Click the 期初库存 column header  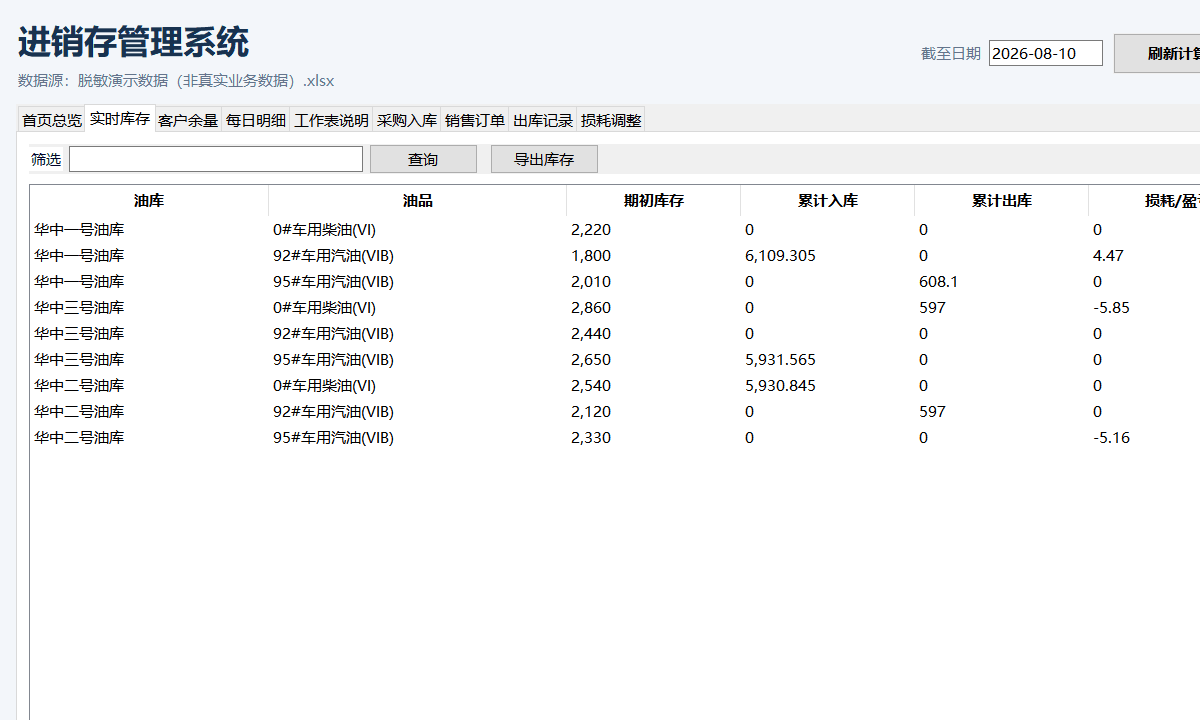pyautogui.click(x=654, y=201)
